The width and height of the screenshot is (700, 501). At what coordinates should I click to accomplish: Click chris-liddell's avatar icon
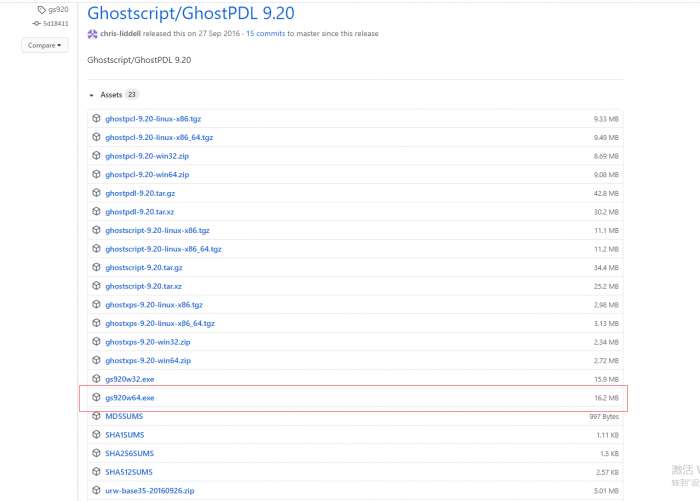92,34
